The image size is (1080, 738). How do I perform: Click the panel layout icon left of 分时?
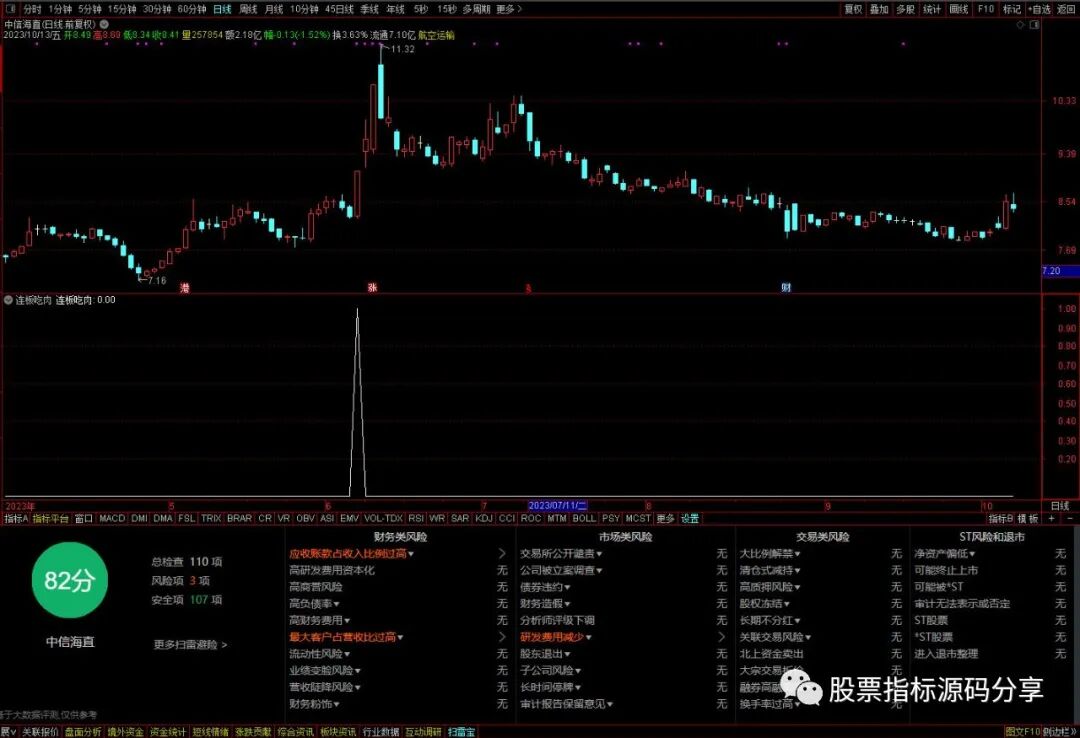point(10,9)
